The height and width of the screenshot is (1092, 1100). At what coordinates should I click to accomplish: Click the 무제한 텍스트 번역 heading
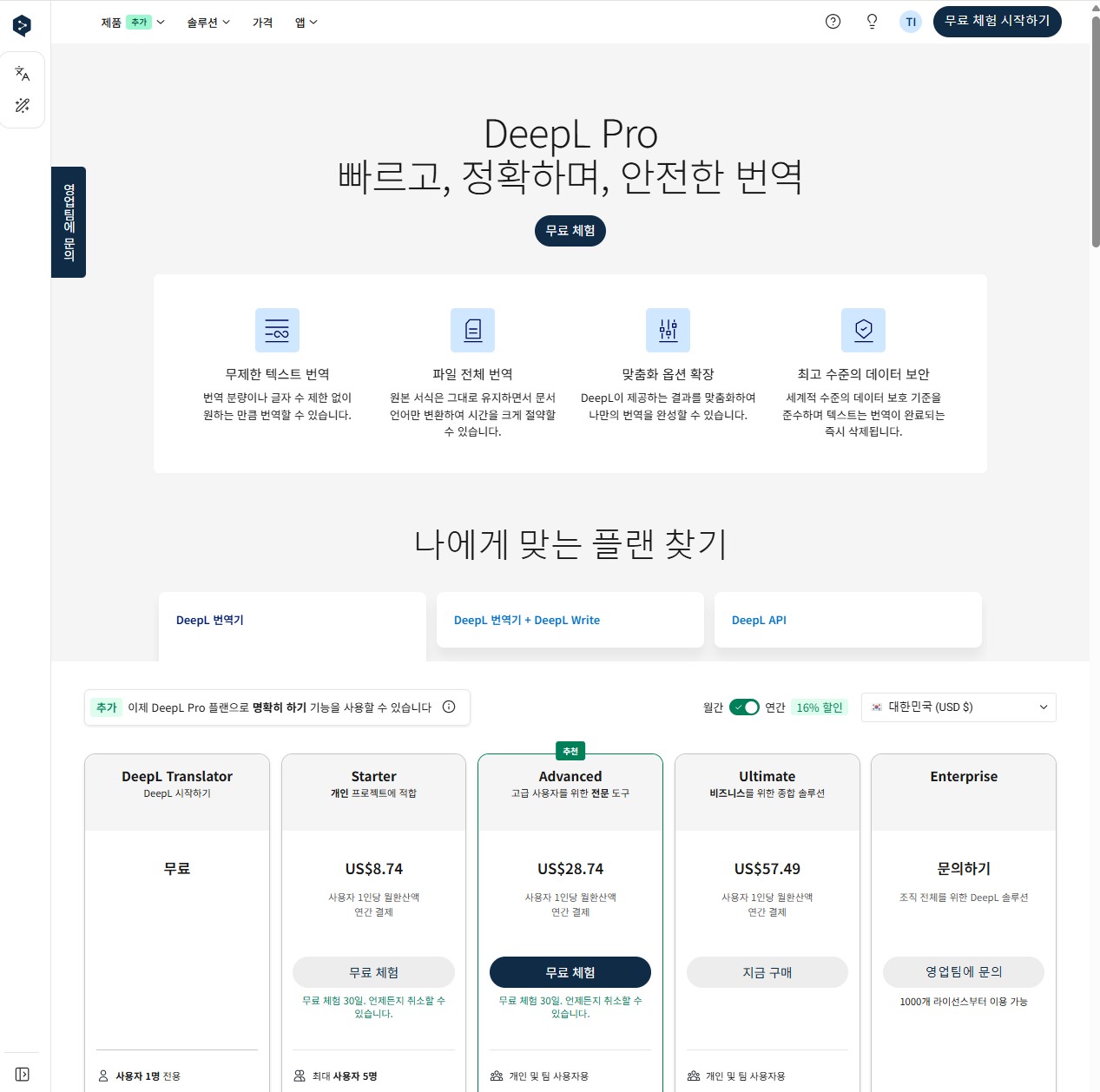click(277, 374)
